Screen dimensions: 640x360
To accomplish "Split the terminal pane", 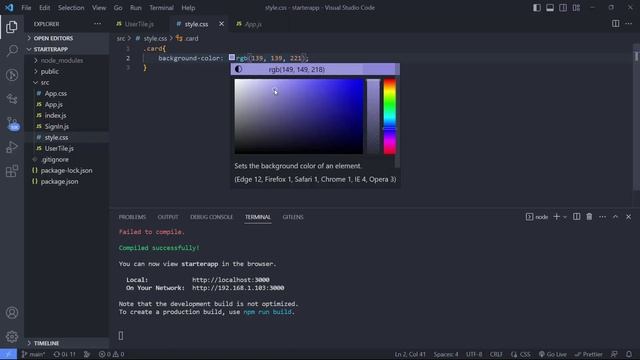I will [576, 217].
